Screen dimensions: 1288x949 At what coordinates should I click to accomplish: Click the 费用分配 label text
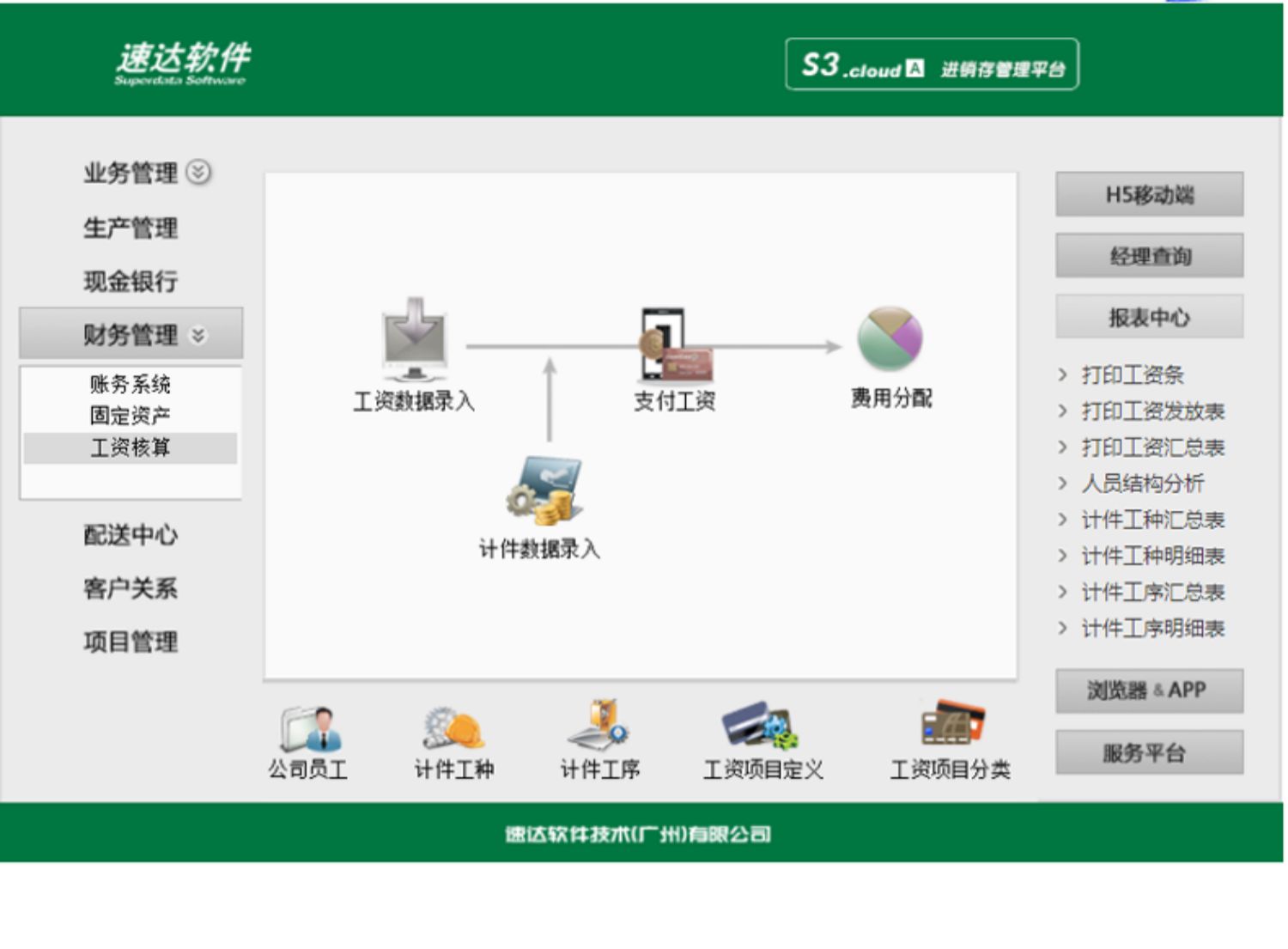pyautogui.click(x=891, y=398)
